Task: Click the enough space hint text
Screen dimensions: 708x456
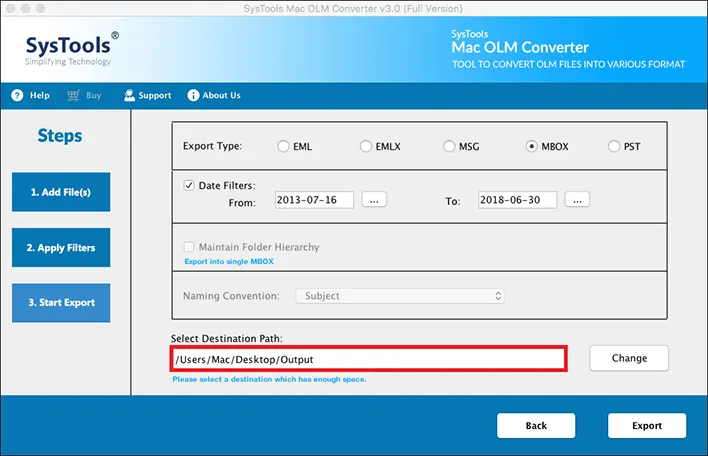Action: tap(270, 379)
